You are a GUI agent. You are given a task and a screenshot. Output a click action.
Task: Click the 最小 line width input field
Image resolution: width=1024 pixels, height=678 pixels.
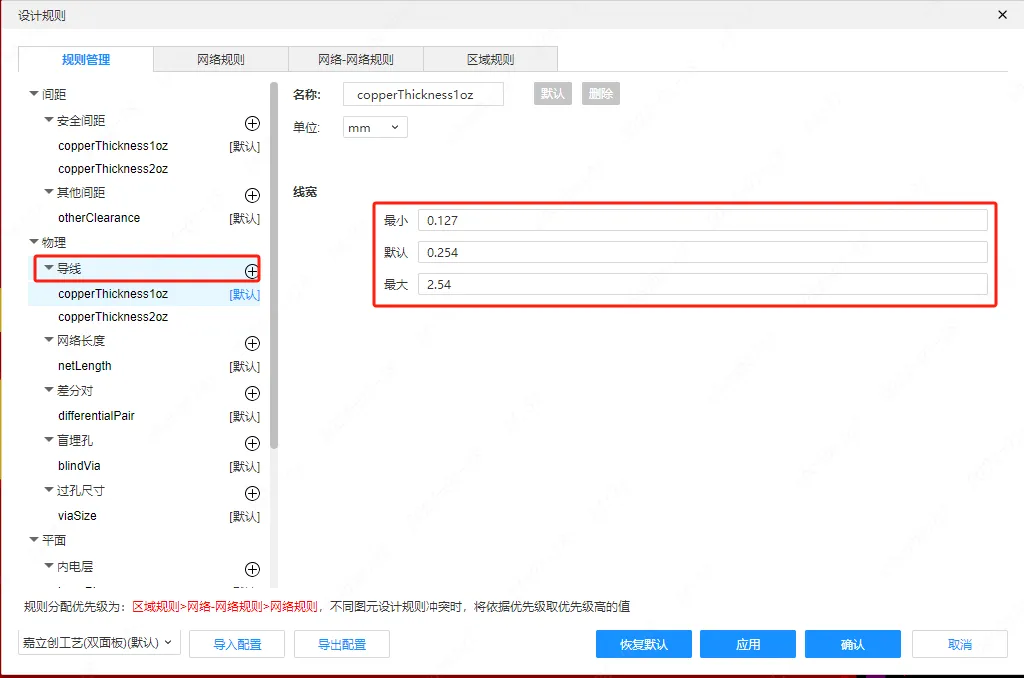702,220
